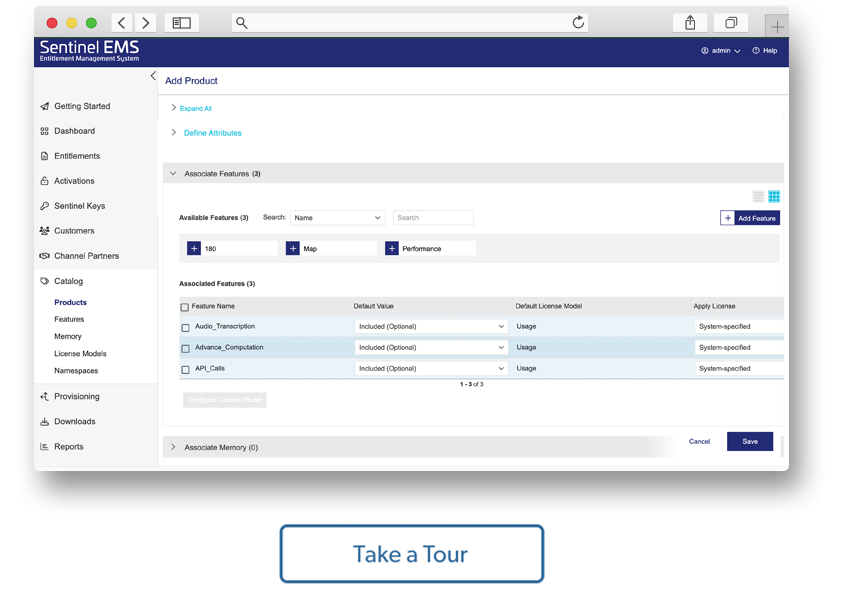Viewport: 850px width, 600px height.
Task: Click the magnifier icon in address bar
Action: pos(242,23)
